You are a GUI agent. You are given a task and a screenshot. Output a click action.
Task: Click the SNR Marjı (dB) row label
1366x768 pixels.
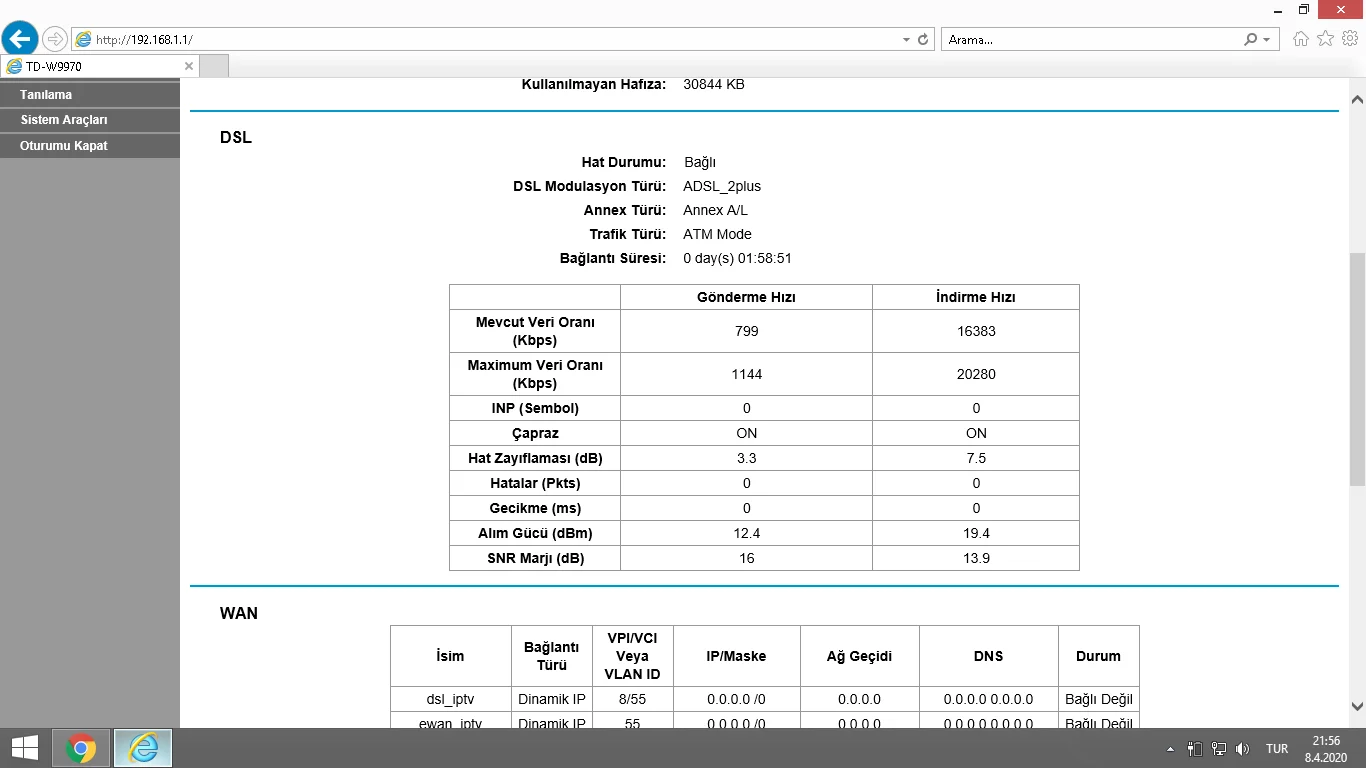point(535,558)
